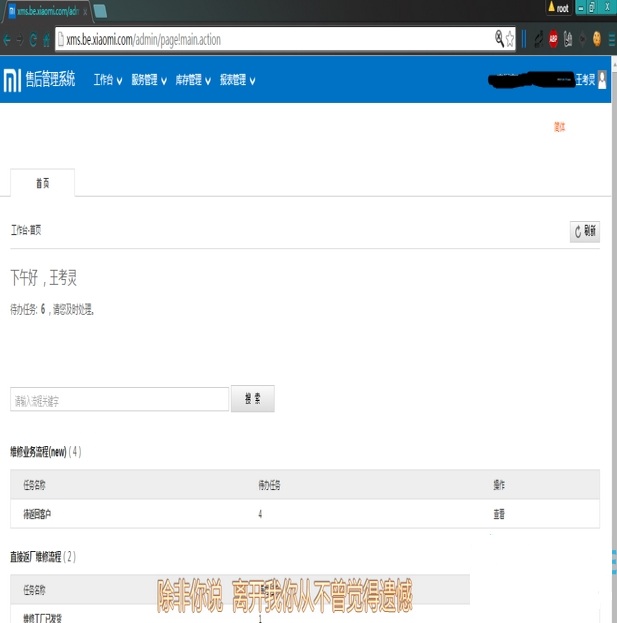The height and width of the screenshot is (623, 617).
Task: Click the Xiaomi MI logo
Action: (12, 80)
